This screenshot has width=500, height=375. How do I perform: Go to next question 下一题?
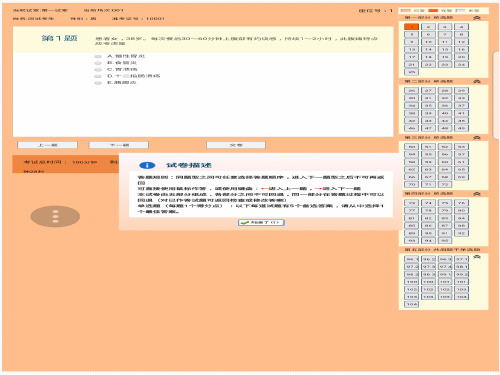tap(119, 145)
